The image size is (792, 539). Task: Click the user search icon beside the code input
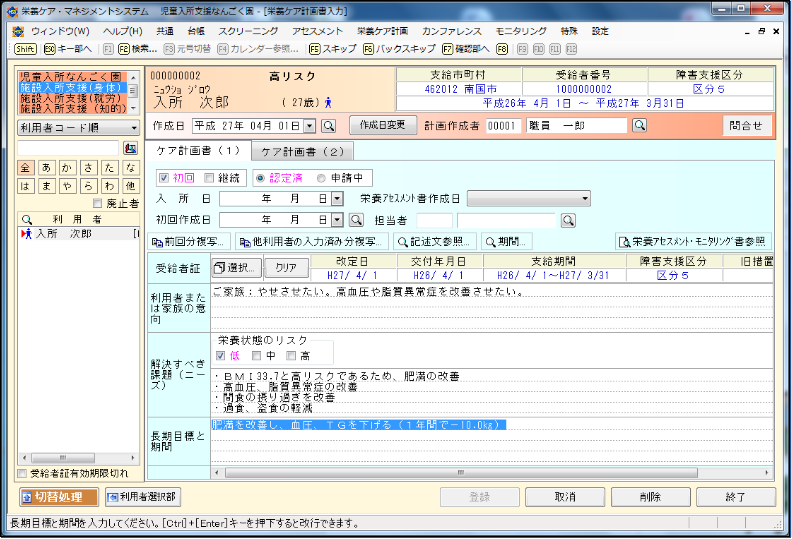point(130,148)
